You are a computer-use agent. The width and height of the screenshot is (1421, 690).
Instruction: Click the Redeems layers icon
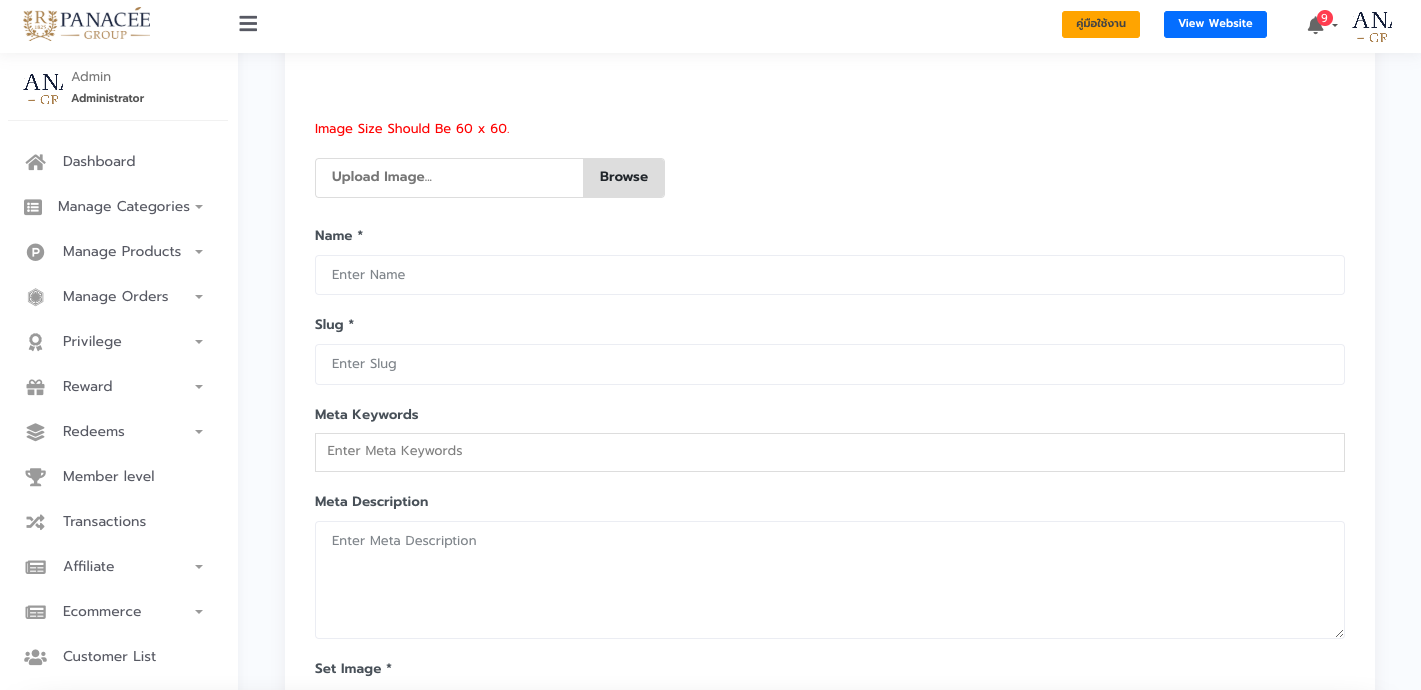pos(35,432)
